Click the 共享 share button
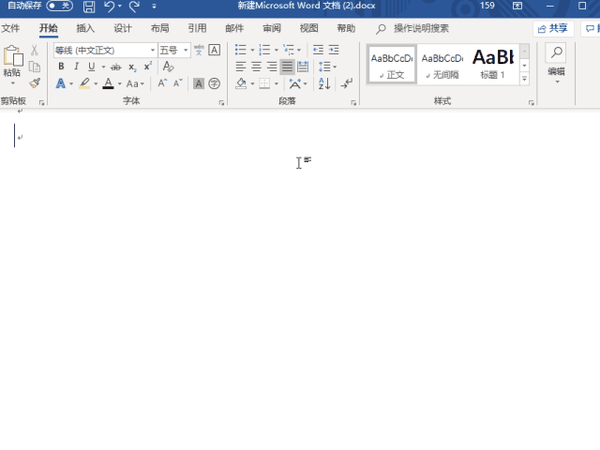Screen dimensions: 600x450 [x=553, y=28]
